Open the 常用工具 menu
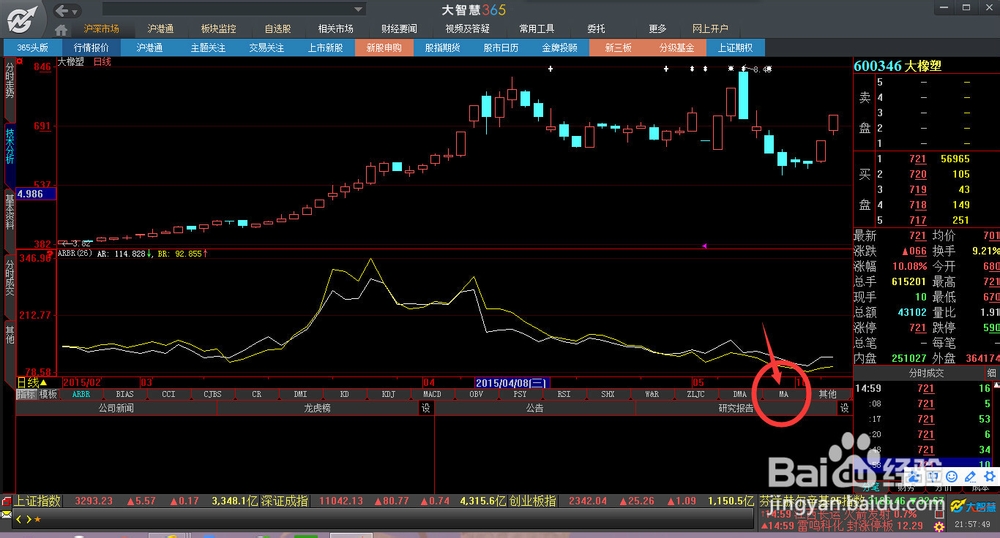Screen dimensions: 1000x538 click(536, 29)
